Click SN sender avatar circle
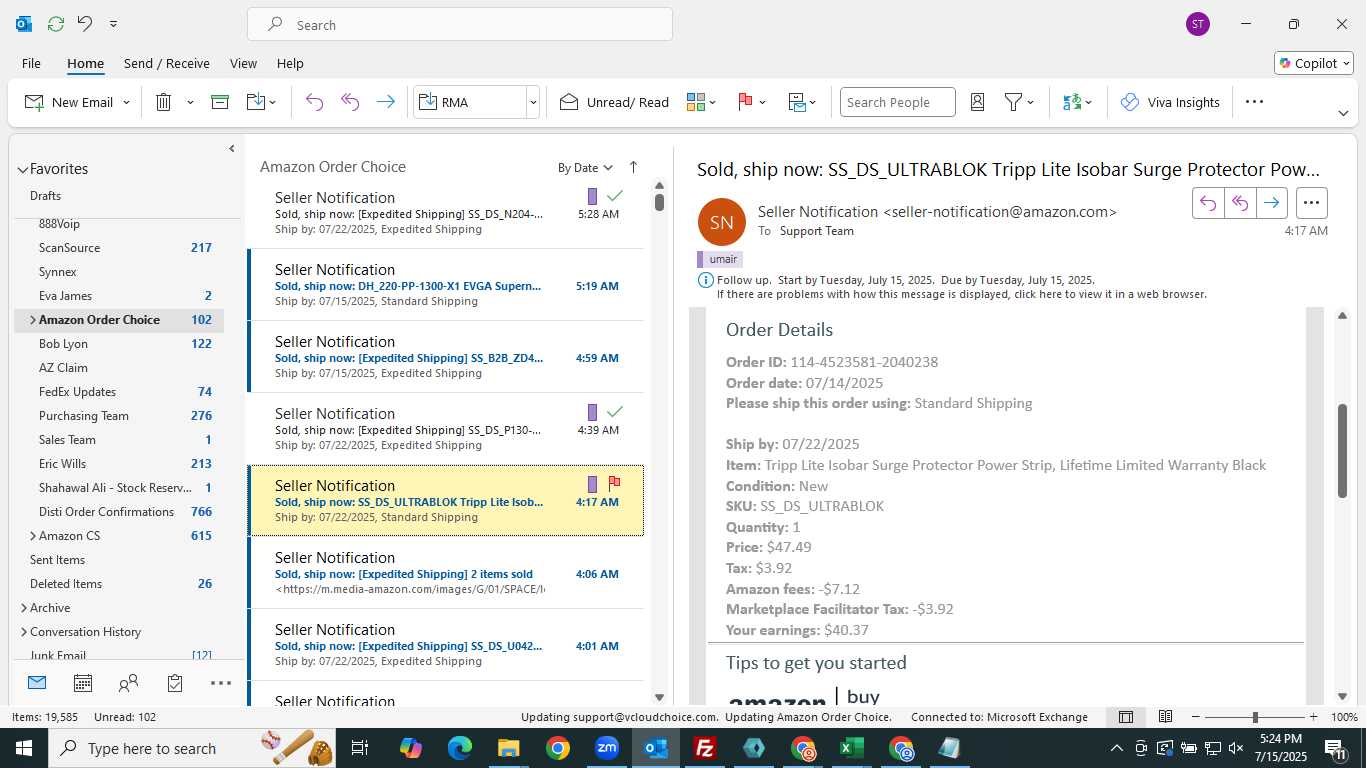1366x768 pixels. click(722, 222)
